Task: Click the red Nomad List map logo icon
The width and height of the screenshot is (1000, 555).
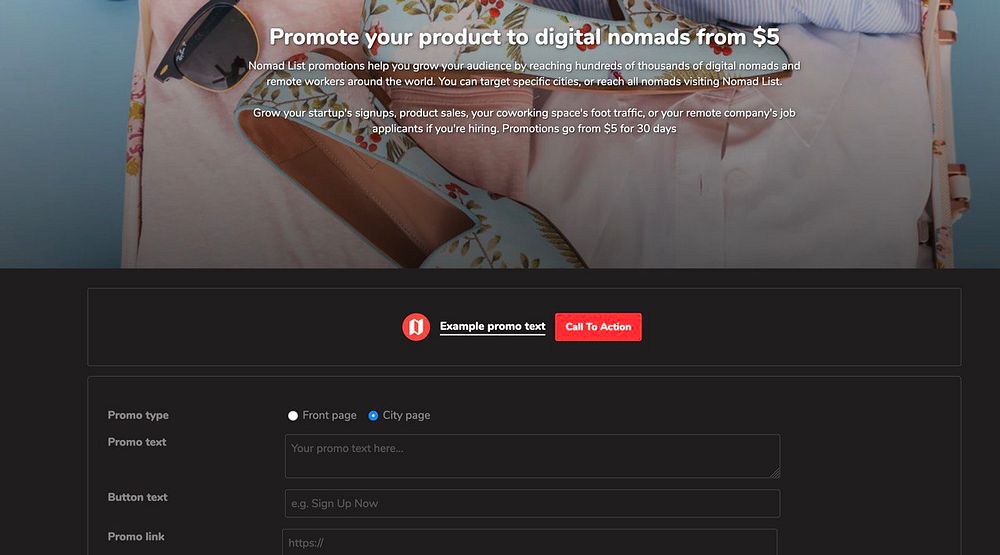Action: tap(416, 327)
